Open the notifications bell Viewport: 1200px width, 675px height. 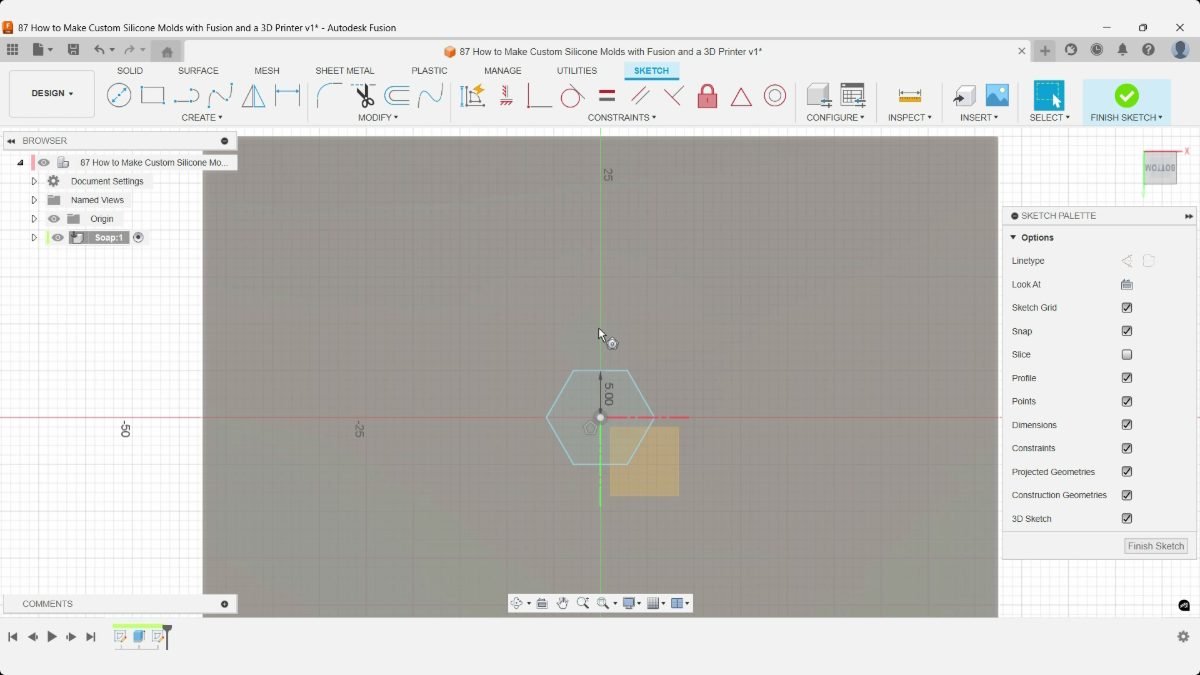tap(1123, 50)
